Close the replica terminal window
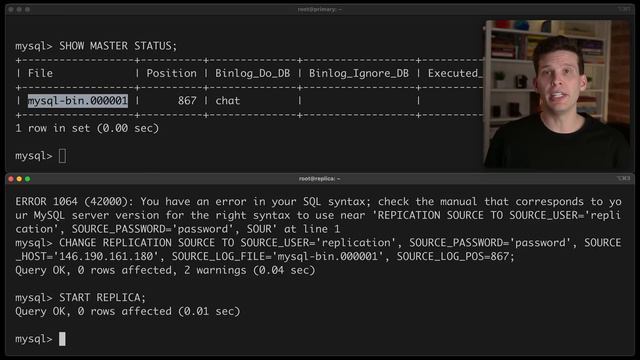Viewport: 640px width, 360px height. [11, 179]
